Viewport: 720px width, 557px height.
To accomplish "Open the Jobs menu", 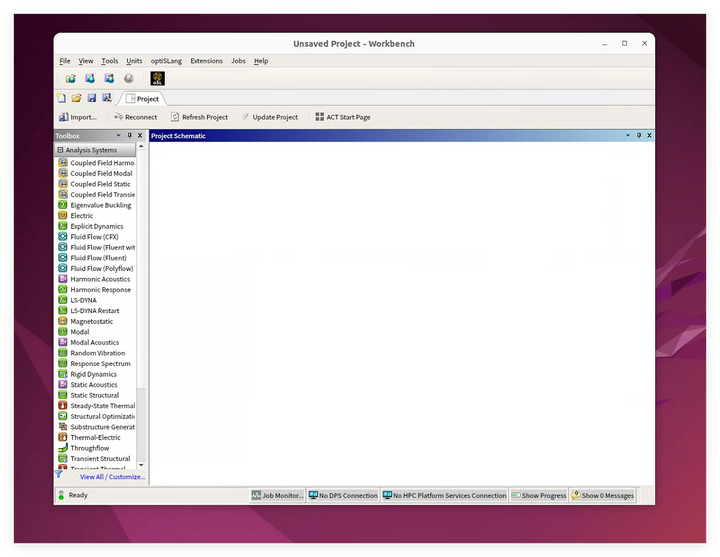I will (238, 61).
